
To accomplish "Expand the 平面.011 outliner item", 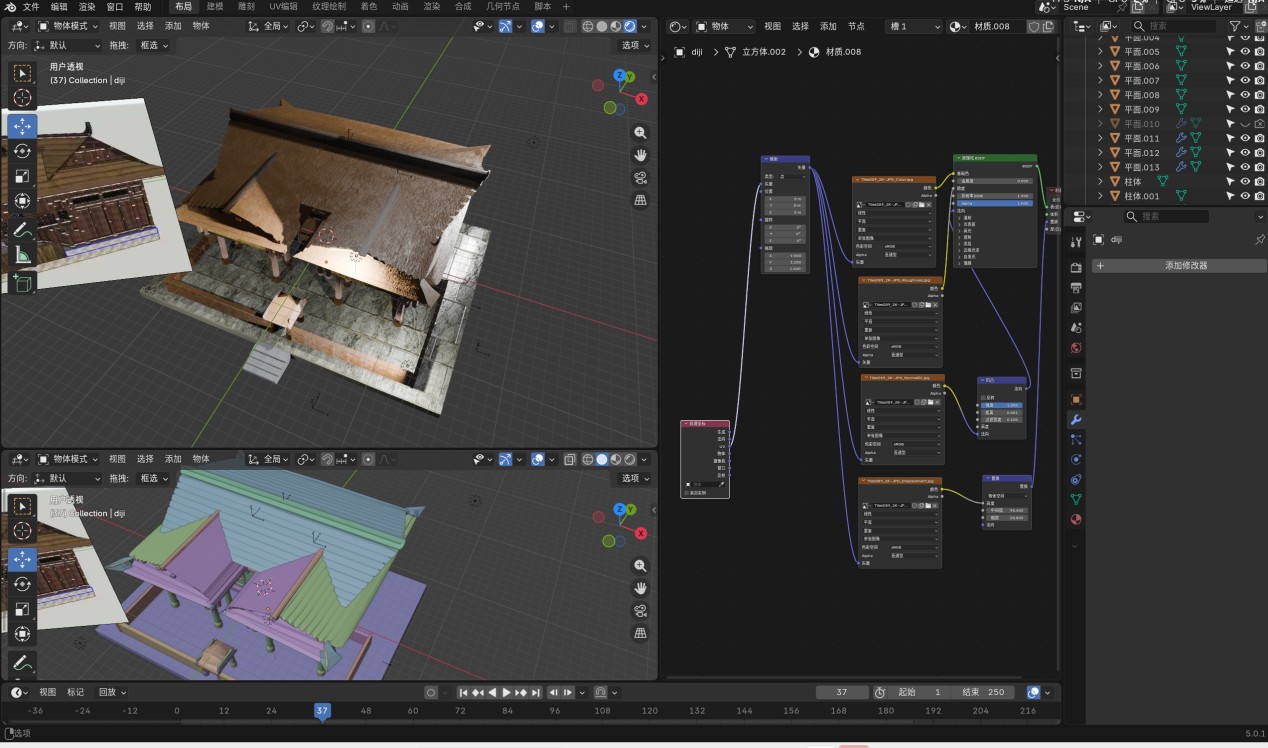I will pyautogui.click(x=1101, y=139).
